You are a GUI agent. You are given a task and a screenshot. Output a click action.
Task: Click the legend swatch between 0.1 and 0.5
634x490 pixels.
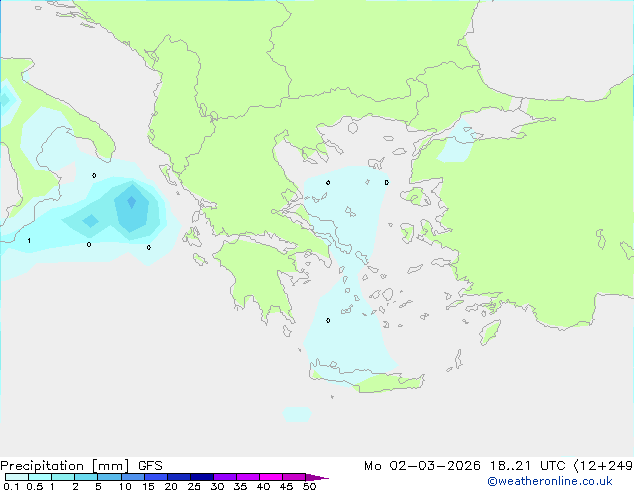tap(17, 477)
